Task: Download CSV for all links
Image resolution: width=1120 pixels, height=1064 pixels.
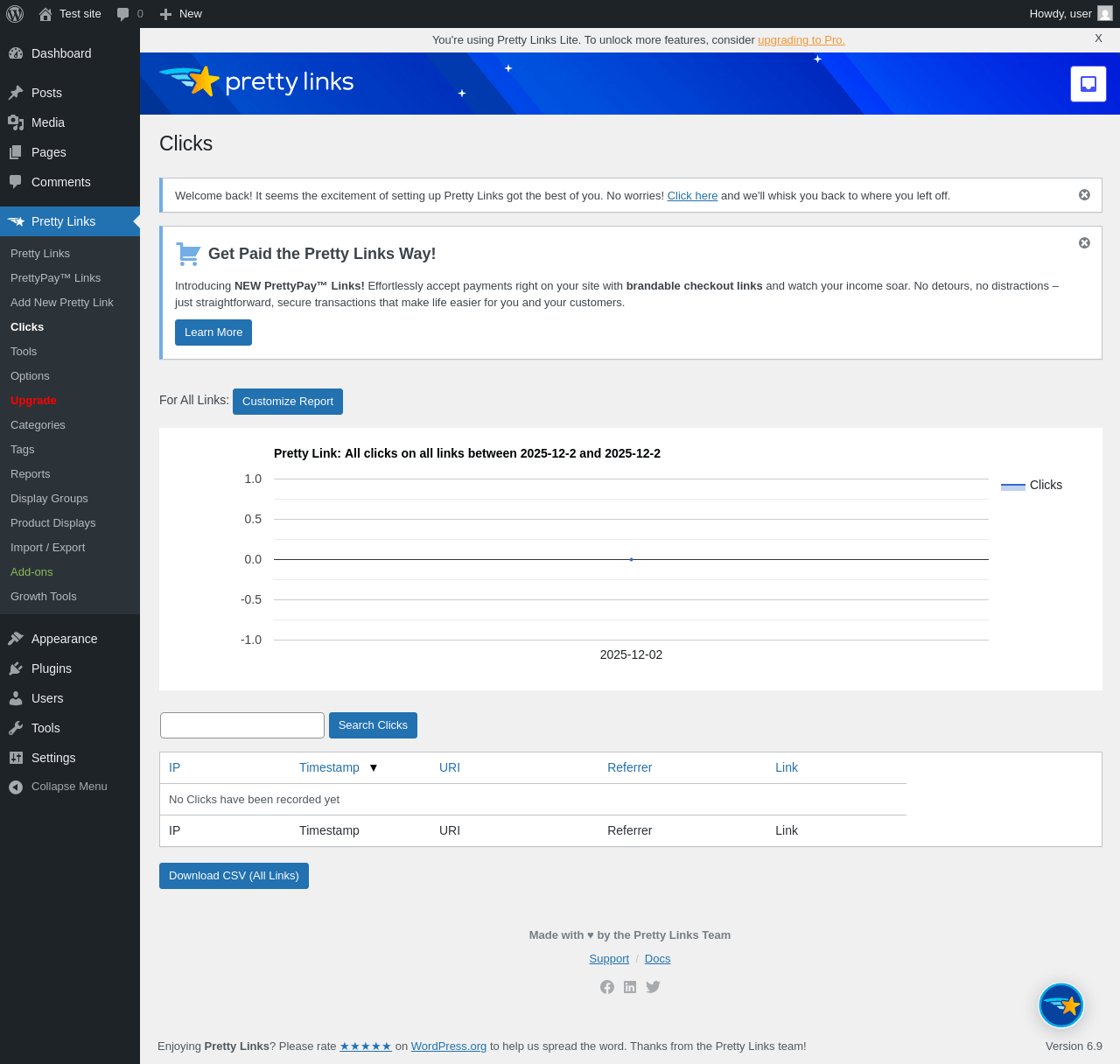Action: click(234, 876)
